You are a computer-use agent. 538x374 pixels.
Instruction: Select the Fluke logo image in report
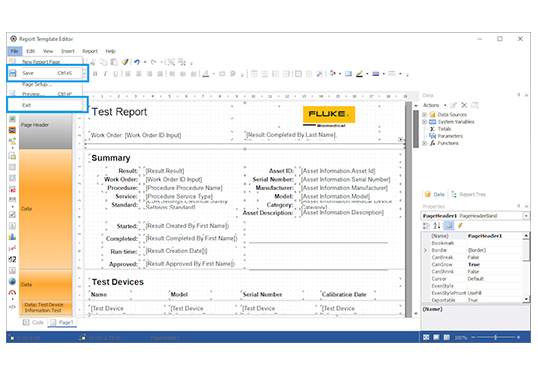tap(329, 117)
